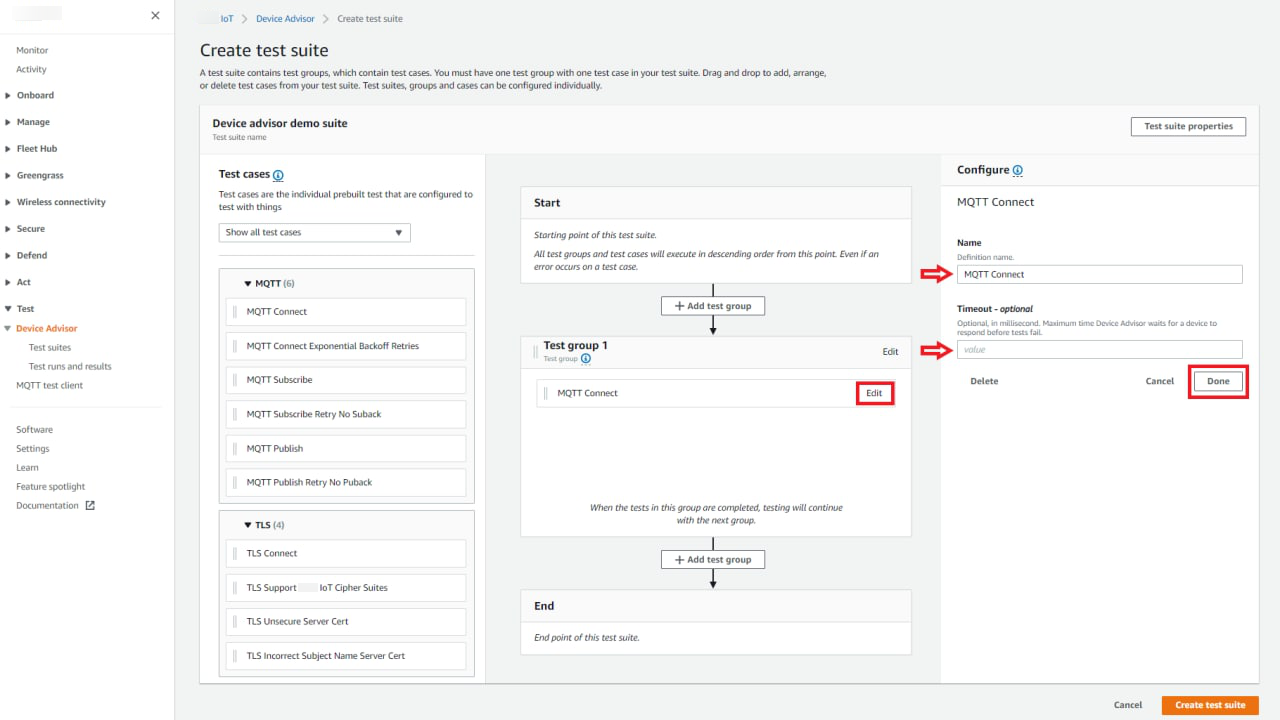Click the info icon beside Test cases
1280x720 pixels.
pyautogui.click(x=278, y=175)
